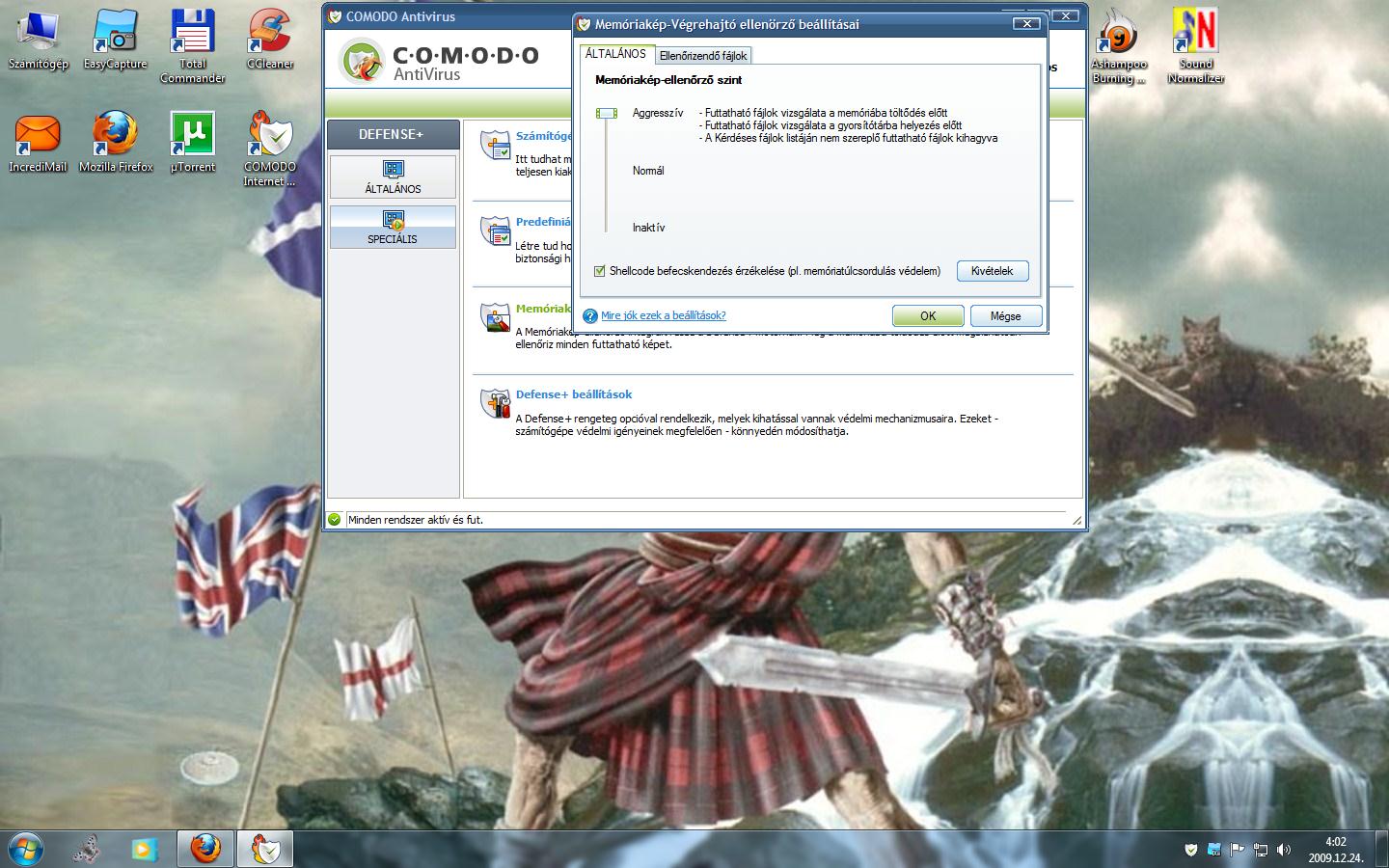Click the Mégse button
The width and height of the screenshot is (1389, 868).
tap(1005, 315)
